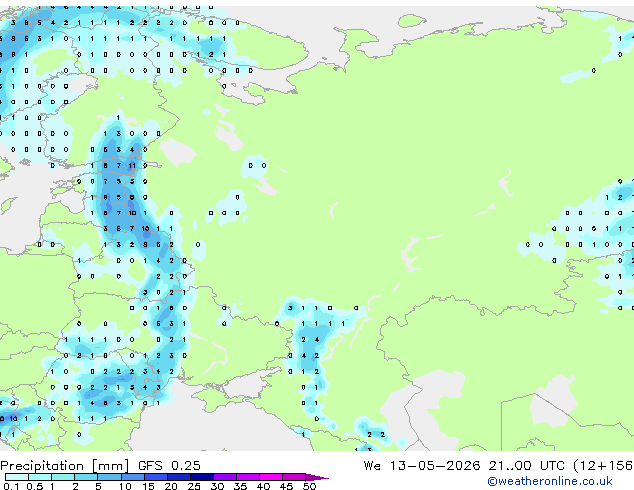Select the legend swatch between 25 and 30
This screenshot has width=634, height=490.
pyautogui.click(x=201, y=477)
